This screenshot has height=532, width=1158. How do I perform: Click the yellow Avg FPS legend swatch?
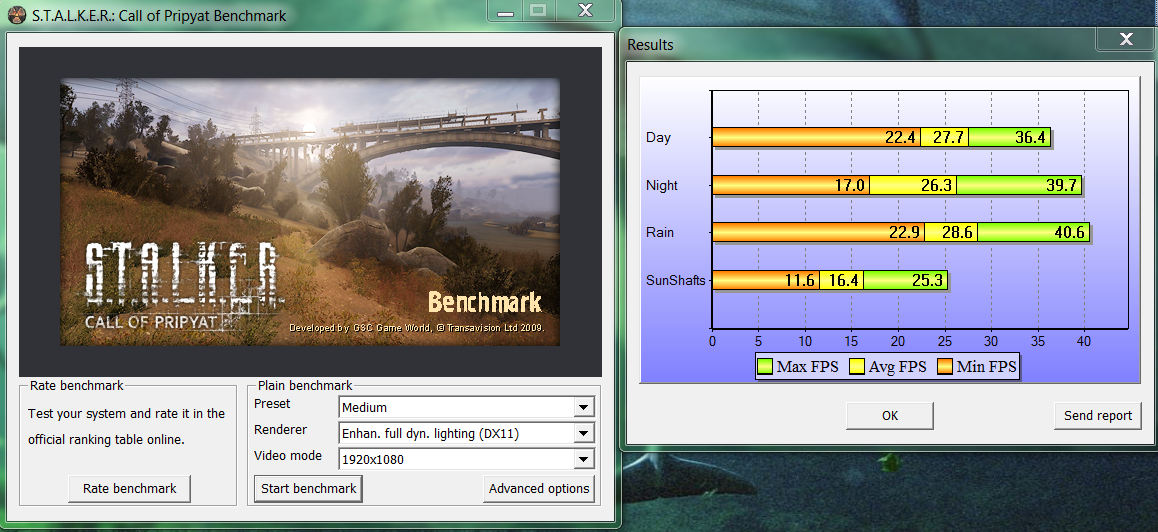[857, 366]
